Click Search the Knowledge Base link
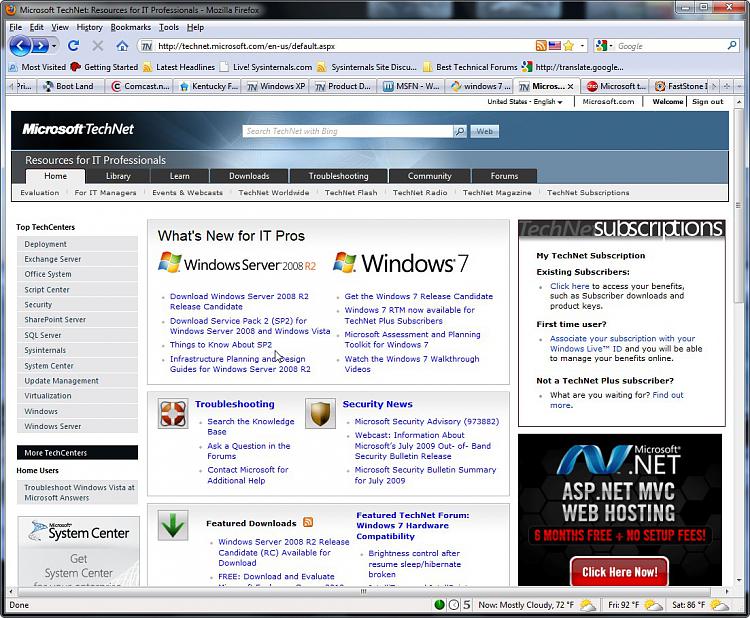Image resolution: width=750 pixels, height=618 pixels. coord(251,426)
